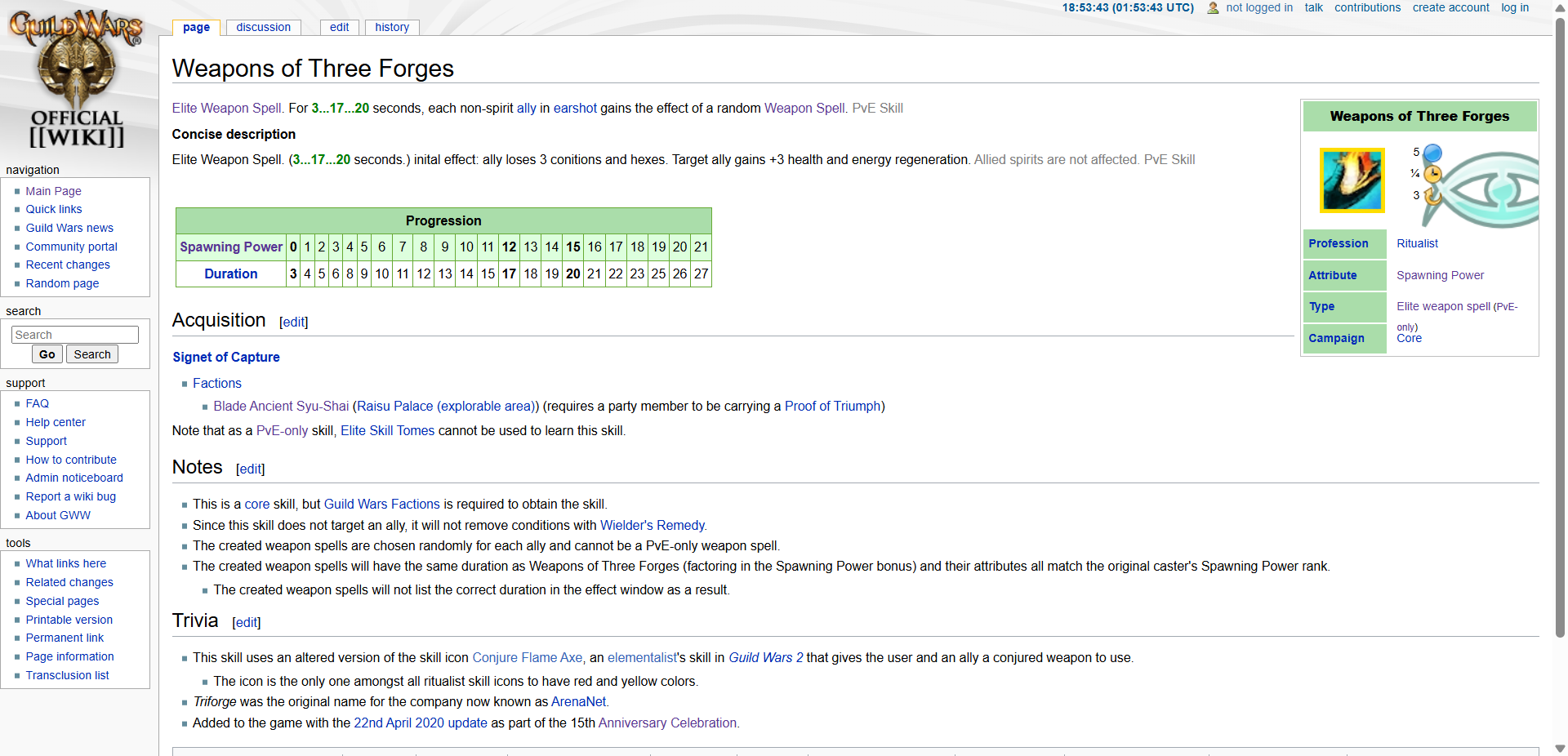Open the Guild Wars Factions link in Notes
The height and width of the screenshot is (756, 1568).
click(x=382, y=504)
